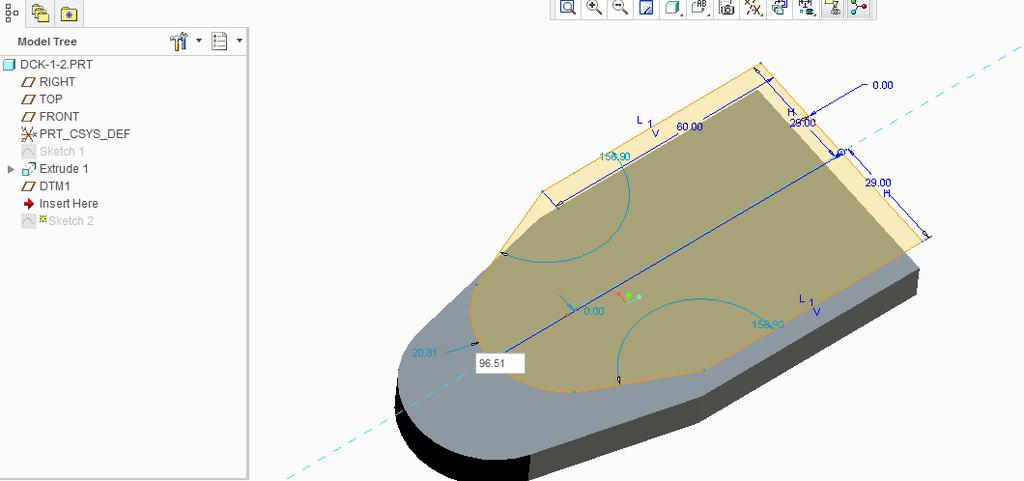Viewport: 1024px width, 481px height.
Task: Click the DTM1 plane icon
Action: (x=29, y=187)
